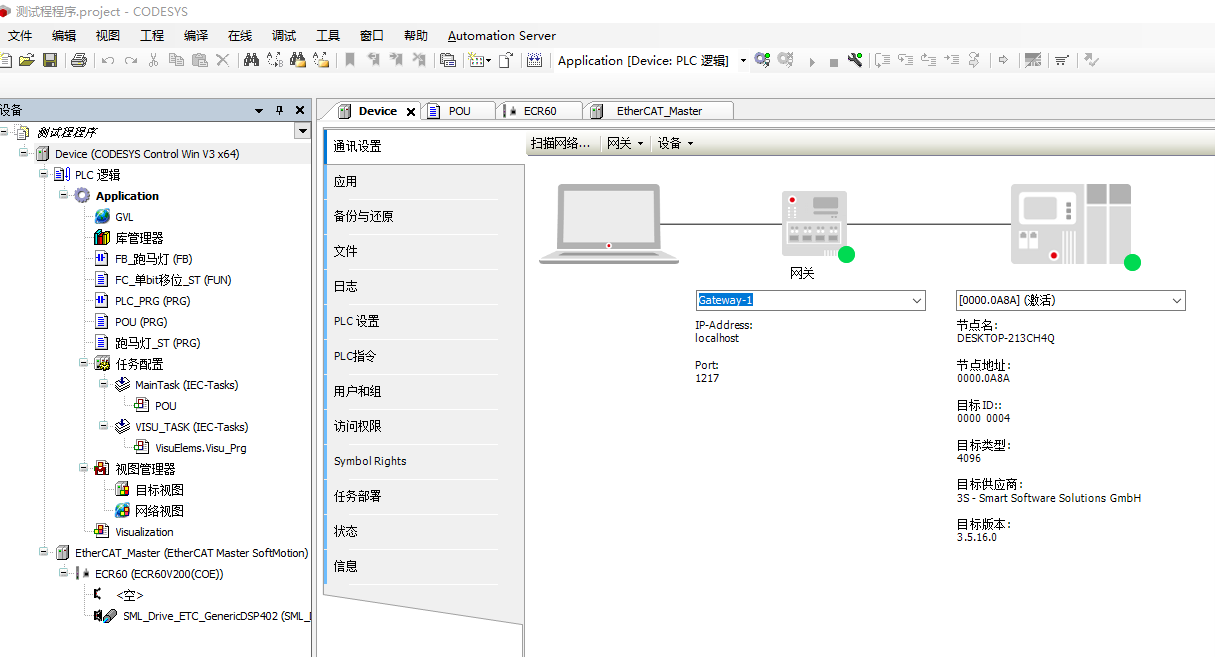Open Find with the binoculars icon
Screen dimensions: 1215x657
click(251, 60)
